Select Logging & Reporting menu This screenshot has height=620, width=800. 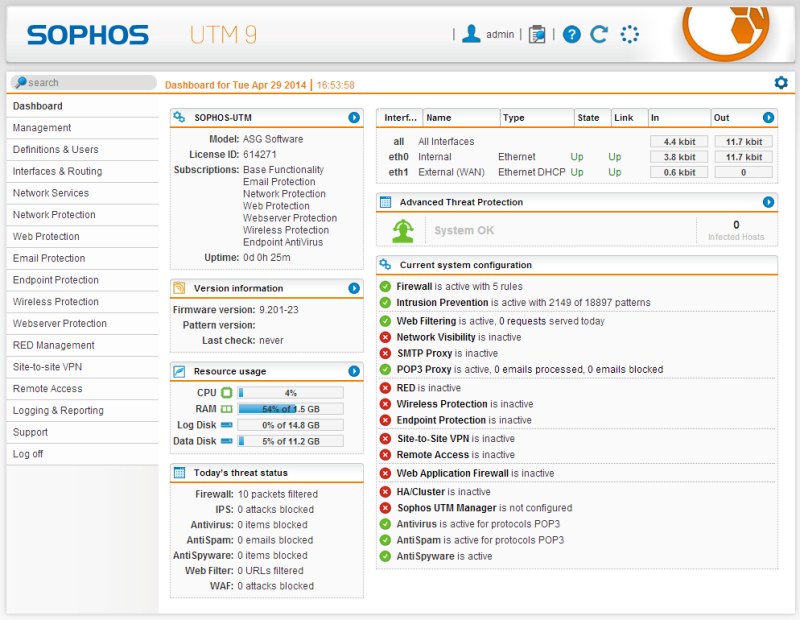coord(82,411)
